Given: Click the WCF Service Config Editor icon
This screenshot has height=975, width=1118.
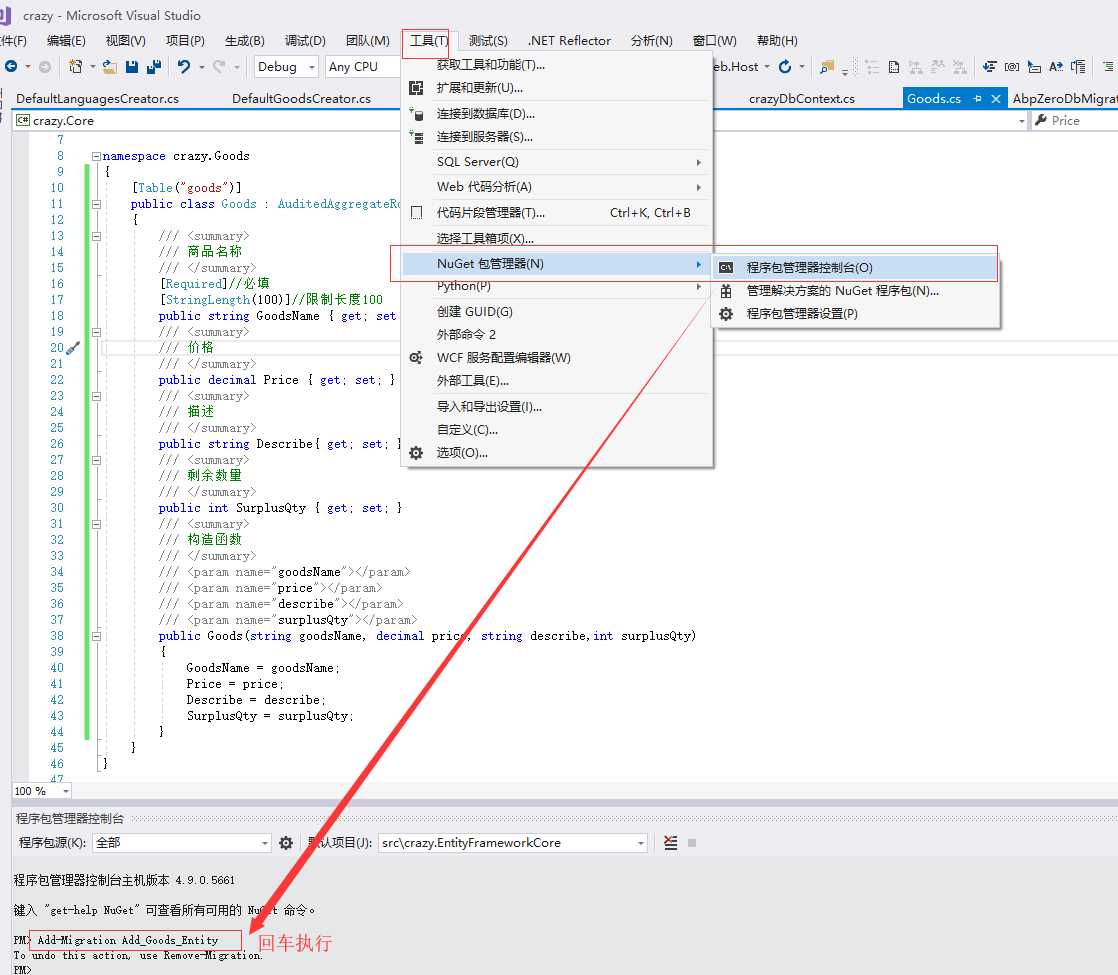Looking at the screenshot, I should (x=416, y=357).
